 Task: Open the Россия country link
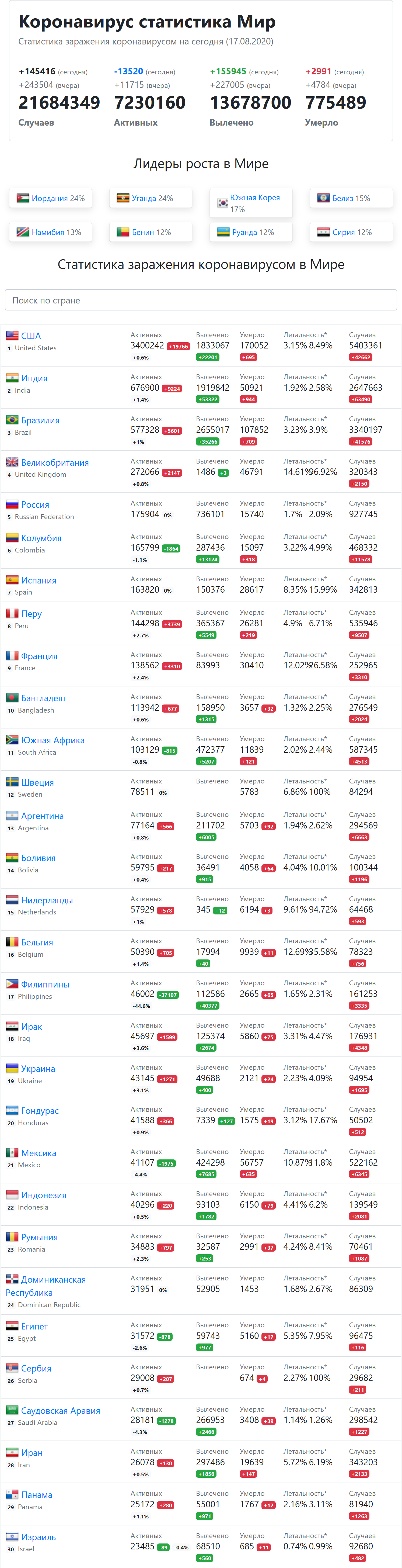[x=35, y=505]
